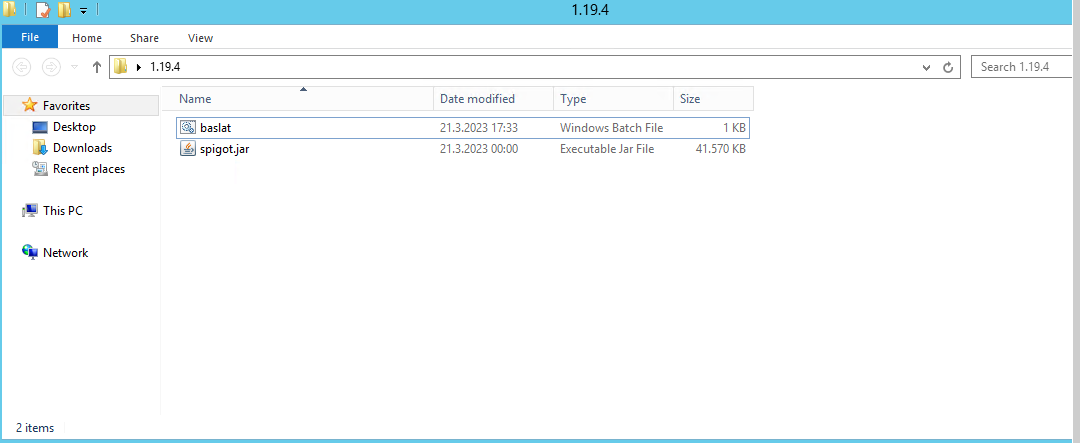Click the folder icon in address bar
Viewport: 1080px width, 443px height.
[121, 67]
